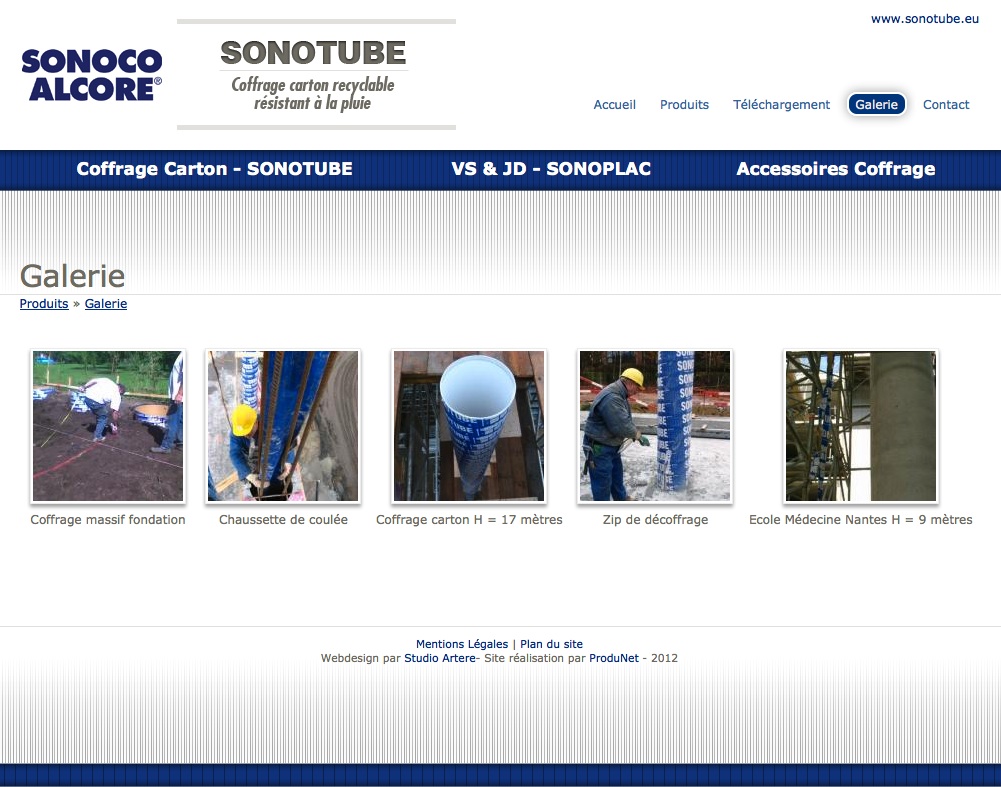
Task: Click Galerie breadcrumb link
Action: coord(106,304)
